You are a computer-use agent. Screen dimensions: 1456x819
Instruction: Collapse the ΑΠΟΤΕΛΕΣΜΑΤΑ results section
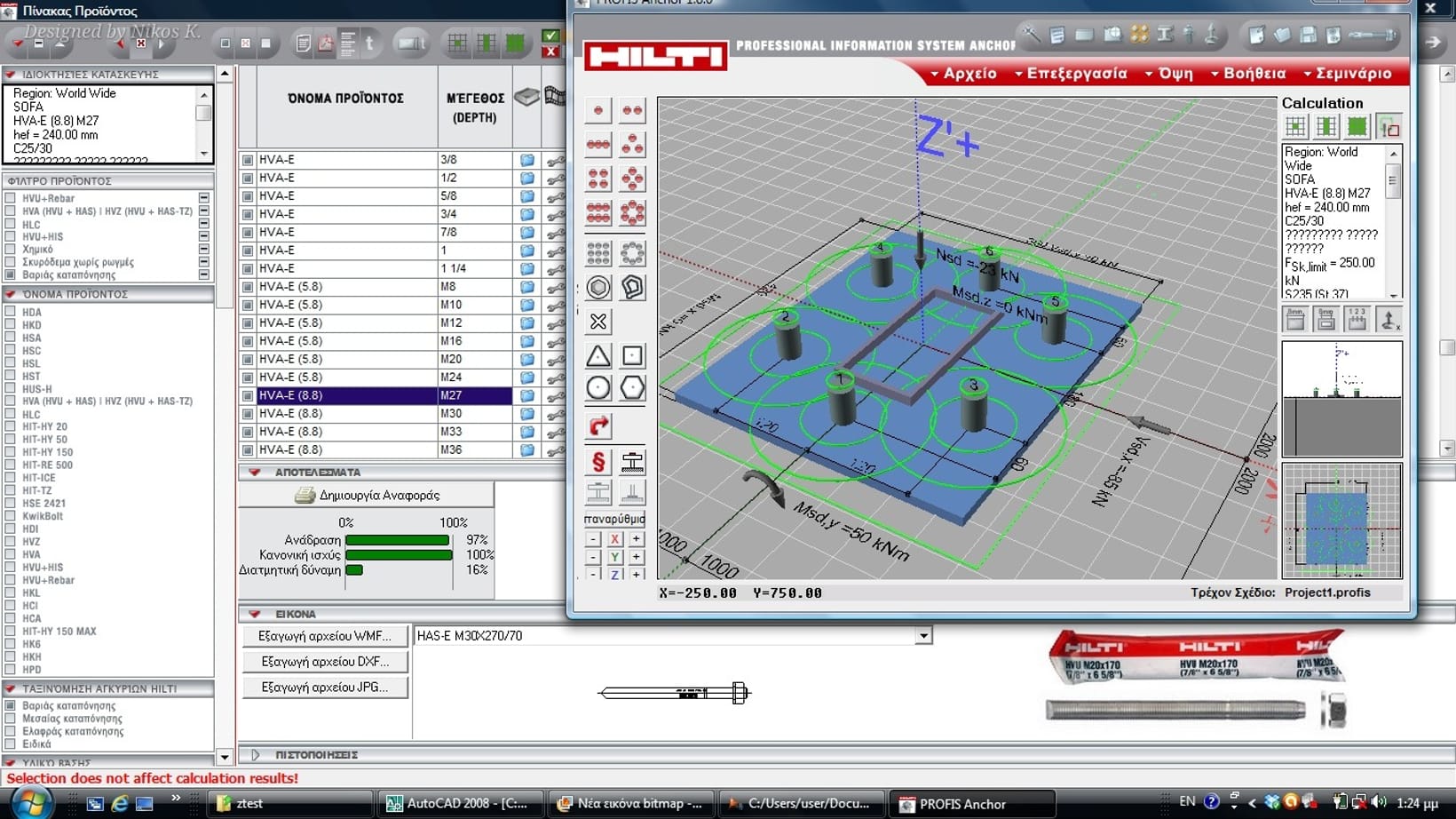coord(256,473)
